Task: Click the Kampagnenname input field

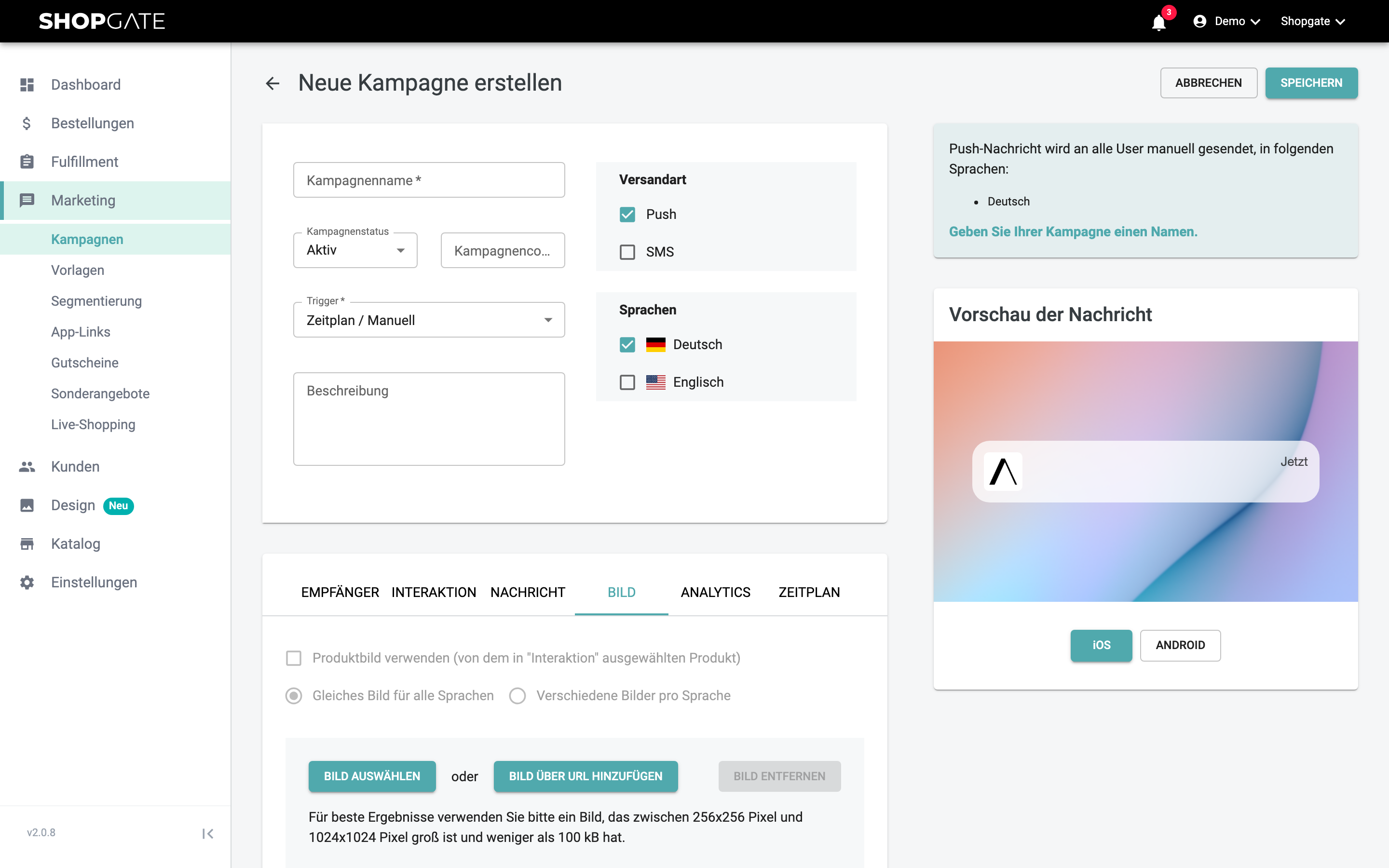Action: 429,180
